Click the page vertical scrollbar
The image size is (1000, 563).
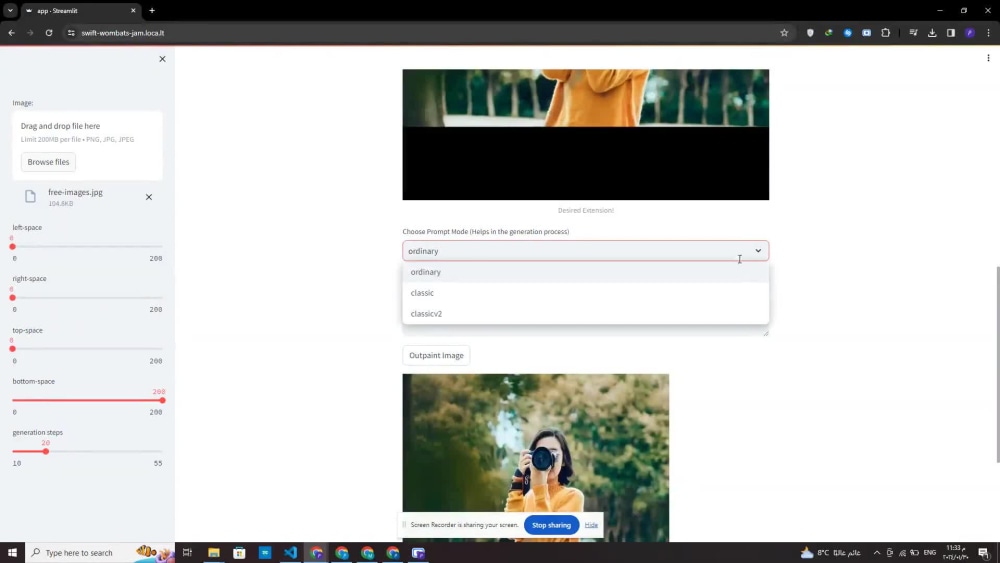(997, 365)
